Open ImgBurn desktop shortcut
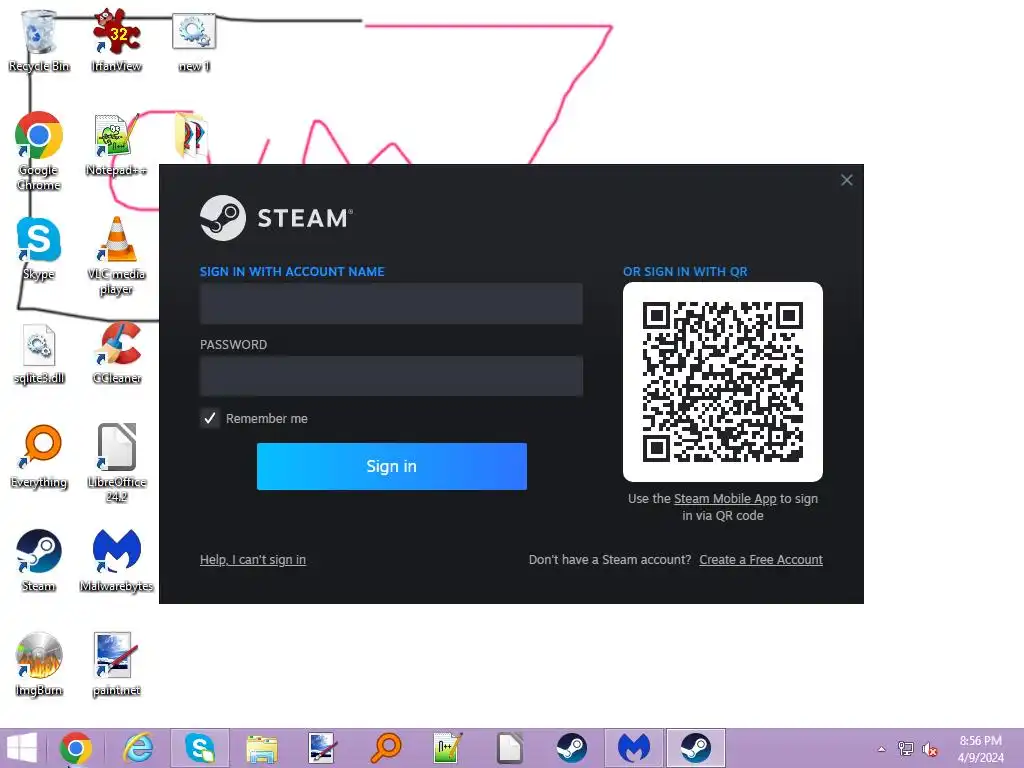Screen dimensions: 1024x768 [39, 664]
